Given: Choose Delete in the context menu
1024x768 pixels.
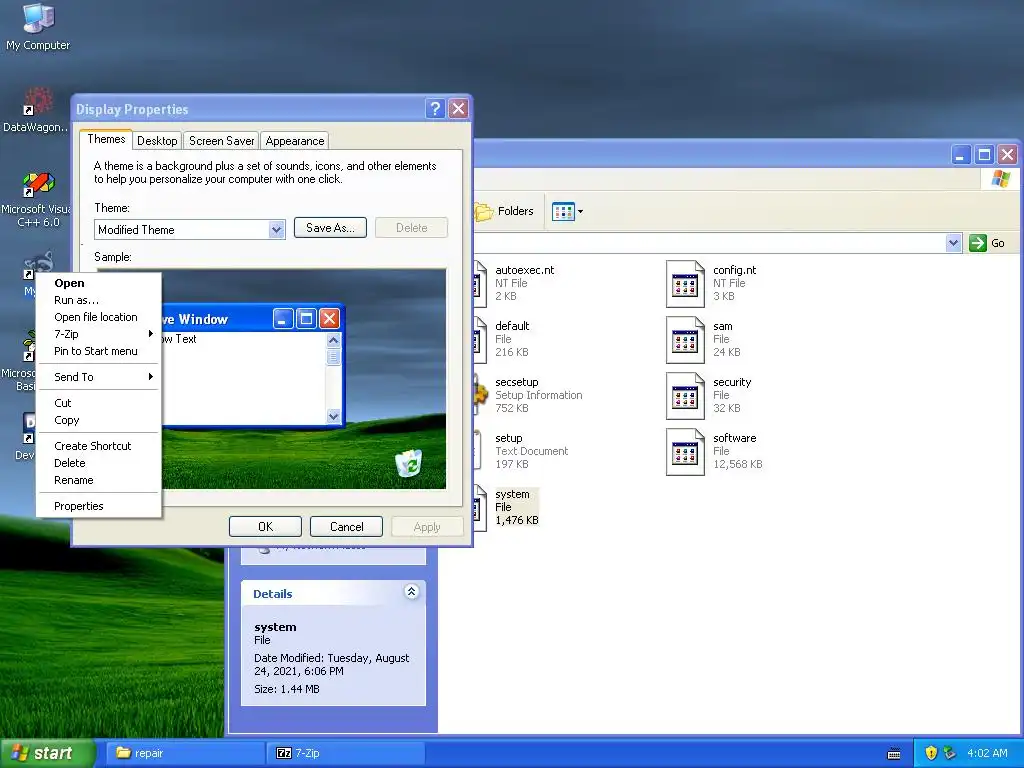Looking at the screenshot, I should [x=98, y=463].
